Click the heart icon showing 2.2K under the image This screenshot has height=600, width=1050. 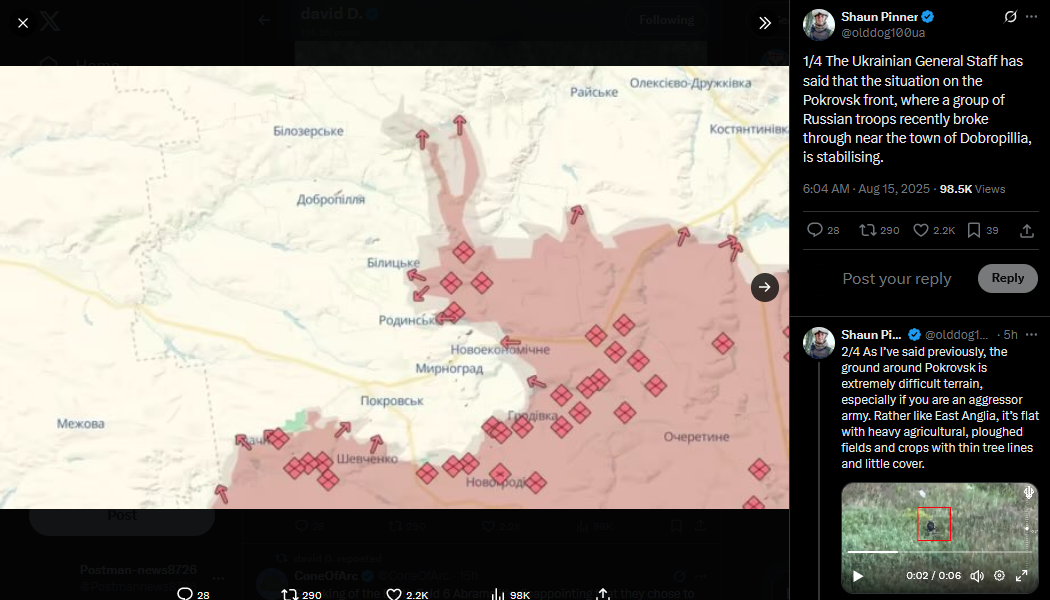click(407, 594)
